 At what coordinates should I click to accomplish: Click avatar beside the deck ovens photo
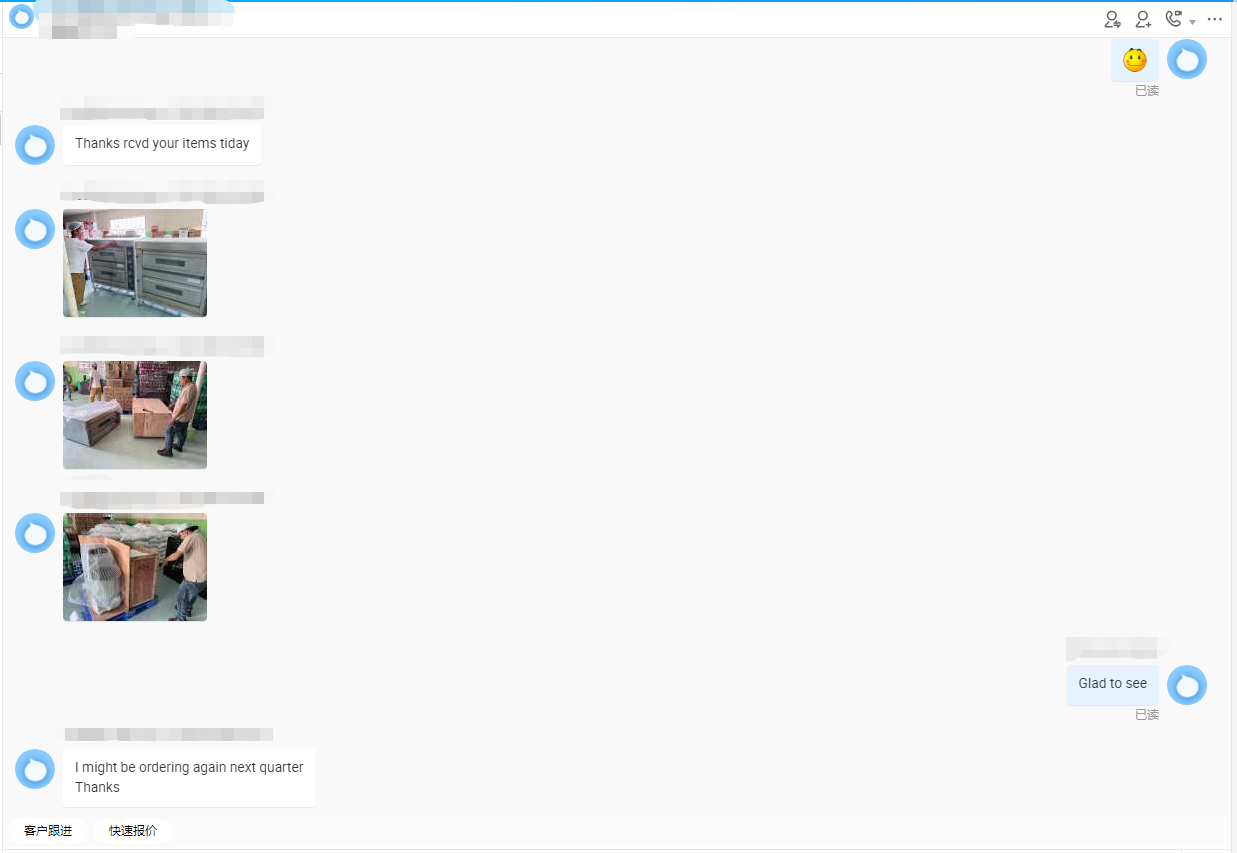[x=35, y=229]
